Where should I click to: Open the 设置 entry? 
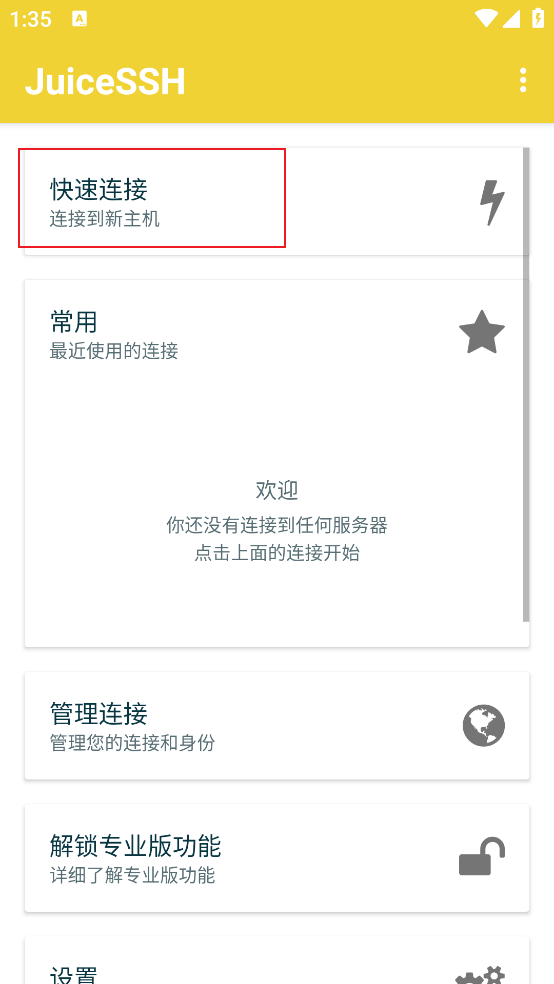point(277,960)
